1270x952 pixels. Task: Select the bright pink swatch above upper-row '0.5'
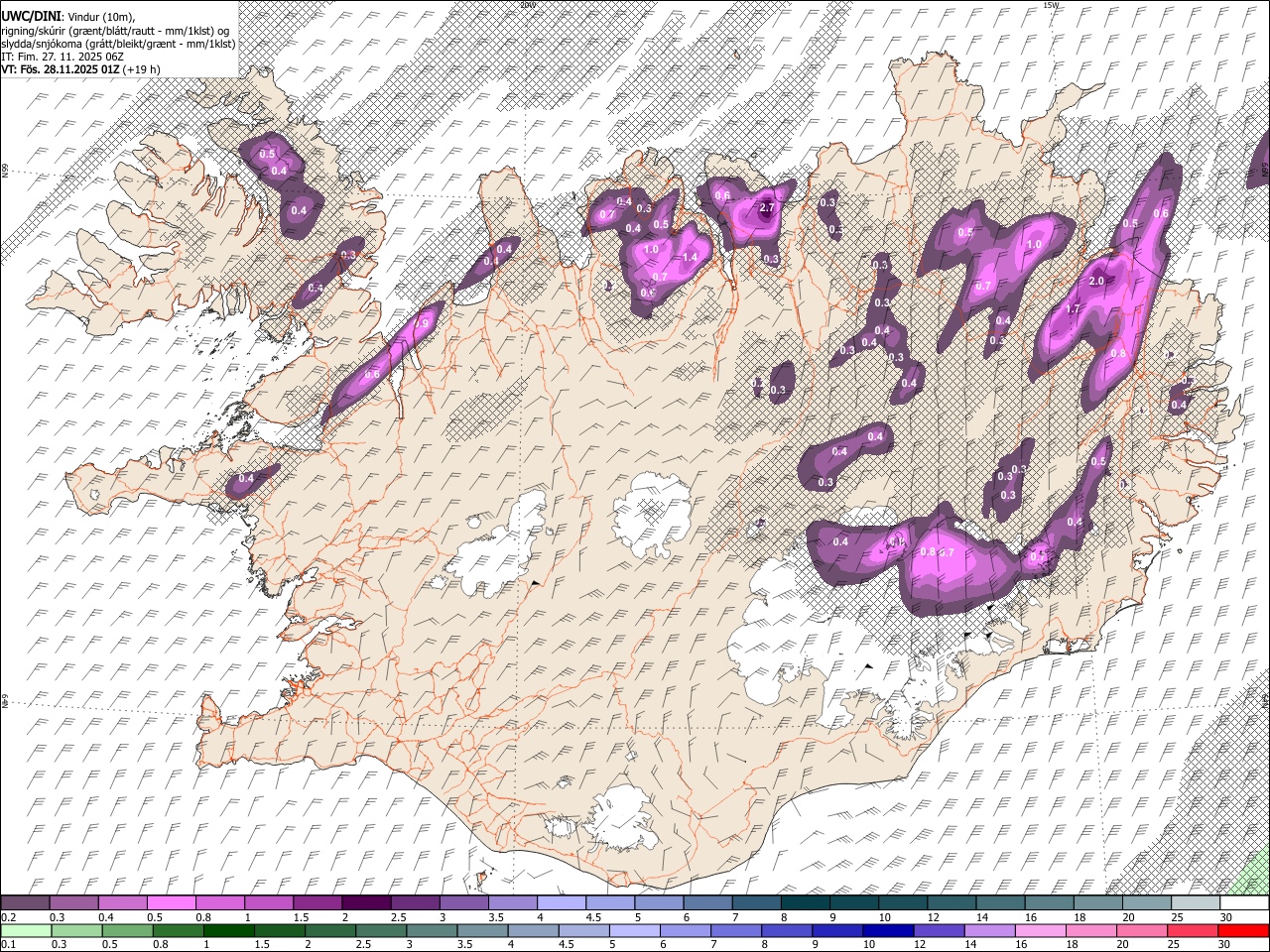(171, 902)
